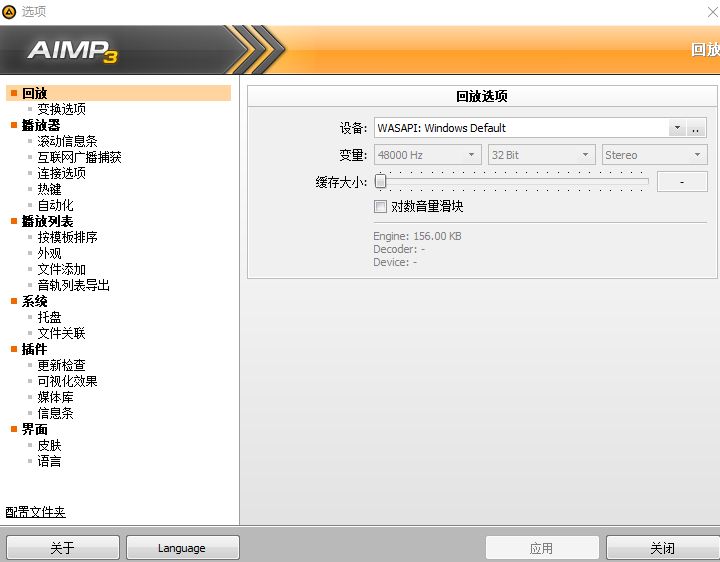Open 可视化效果 settings

pyautogui.click(x=68, y=382)
